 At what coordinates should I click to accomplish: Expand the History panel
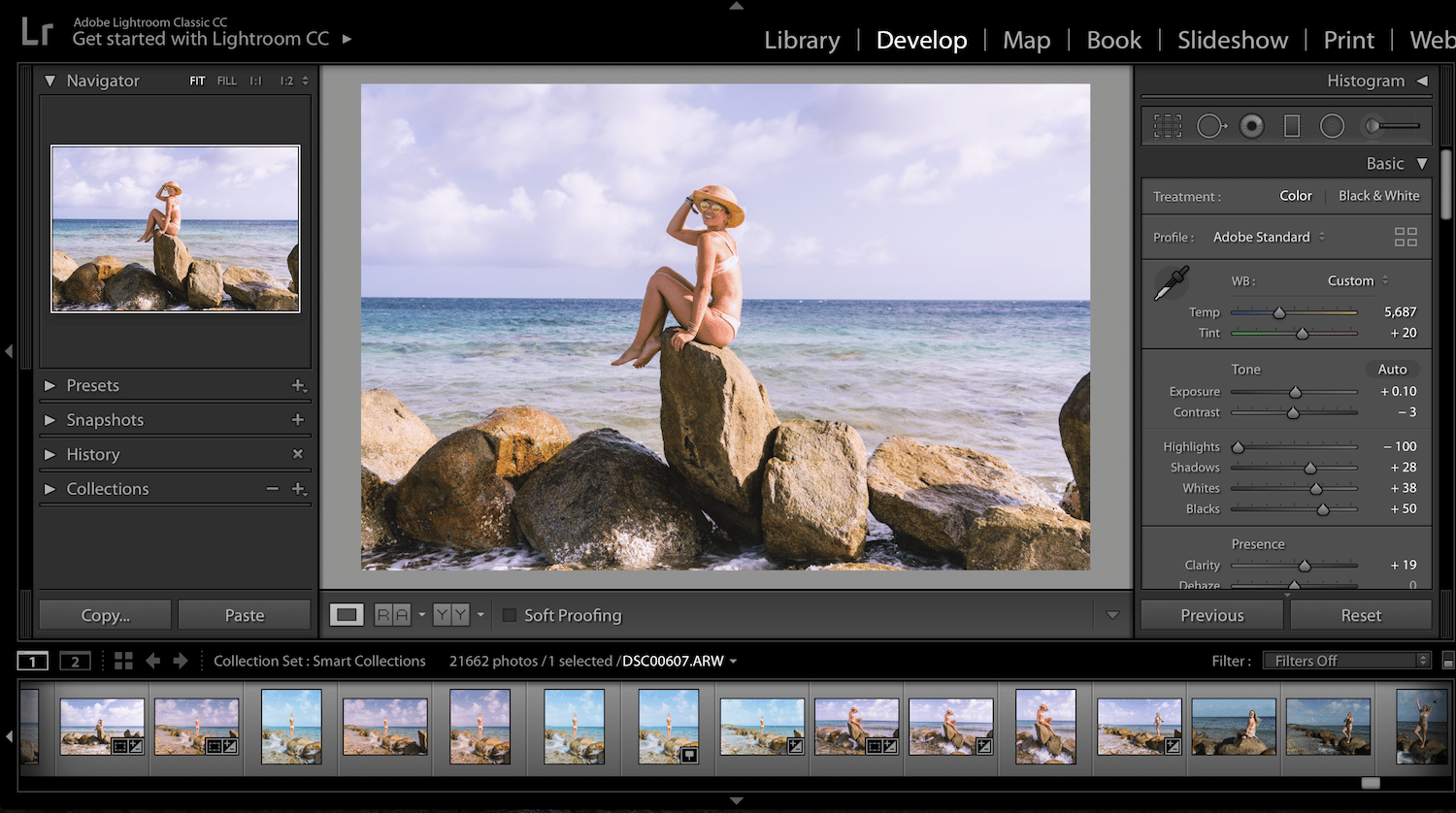point(93,454)
